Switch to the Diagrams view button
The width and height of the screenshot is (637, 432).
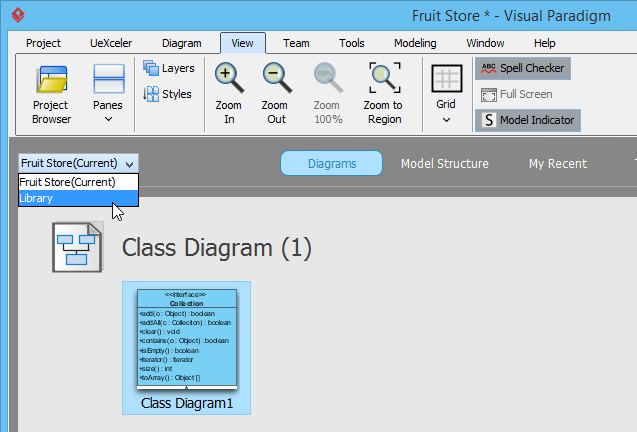tap(332, 163)
